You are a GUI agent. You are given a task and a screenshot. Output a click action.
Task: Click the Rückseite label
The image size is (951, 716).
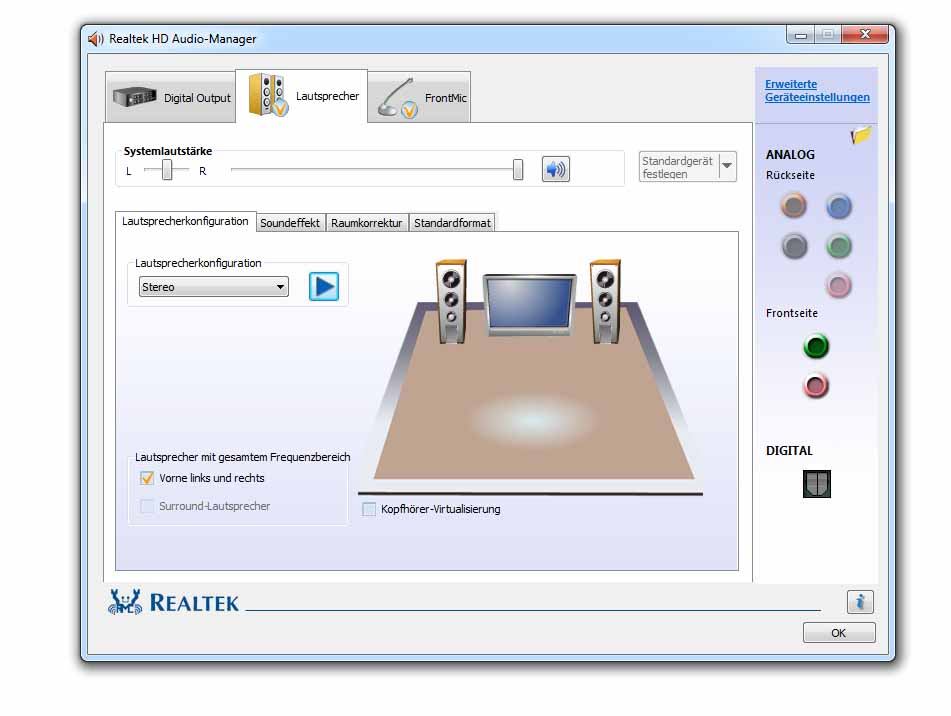(790, 175)
